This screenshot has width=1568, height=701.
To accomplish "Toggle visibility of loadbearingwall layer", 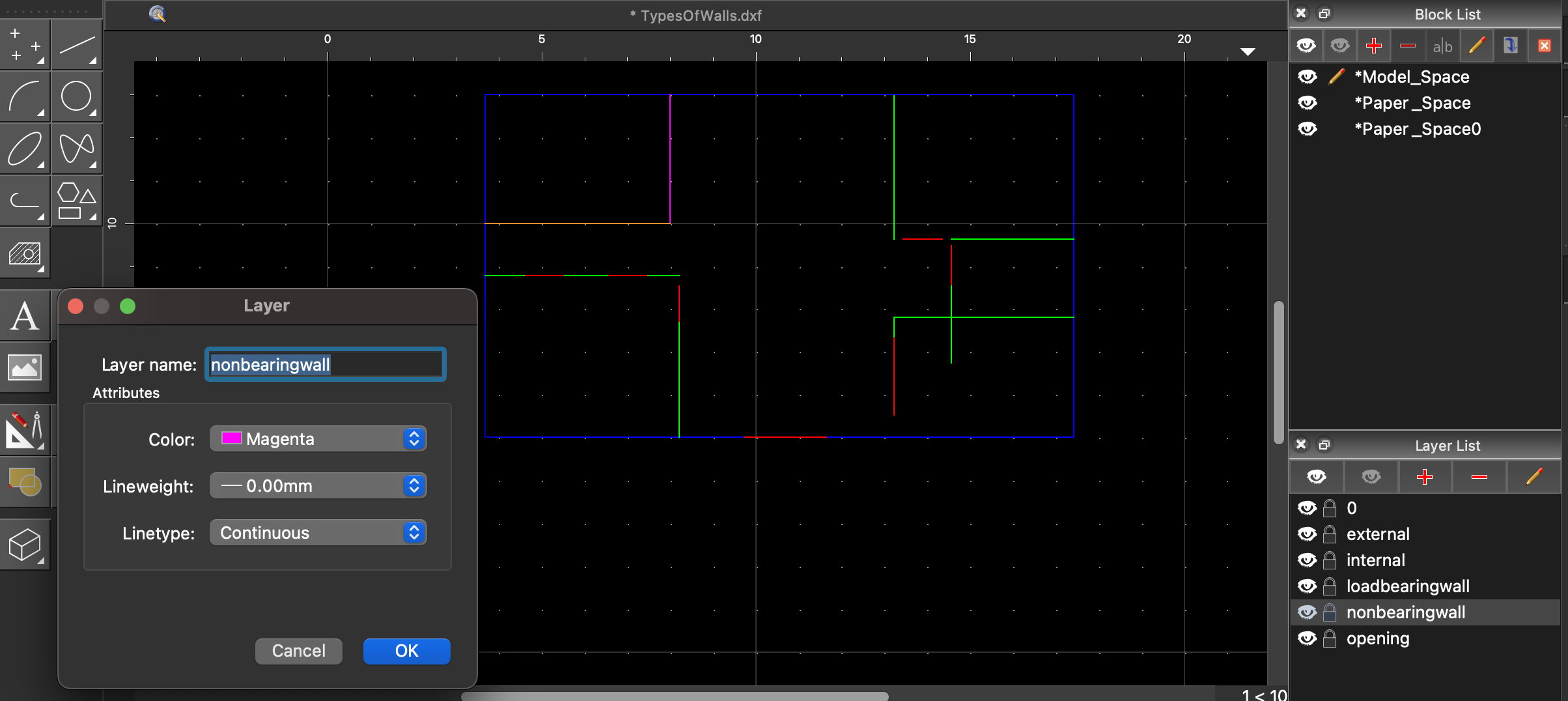I will point(1307,586).
